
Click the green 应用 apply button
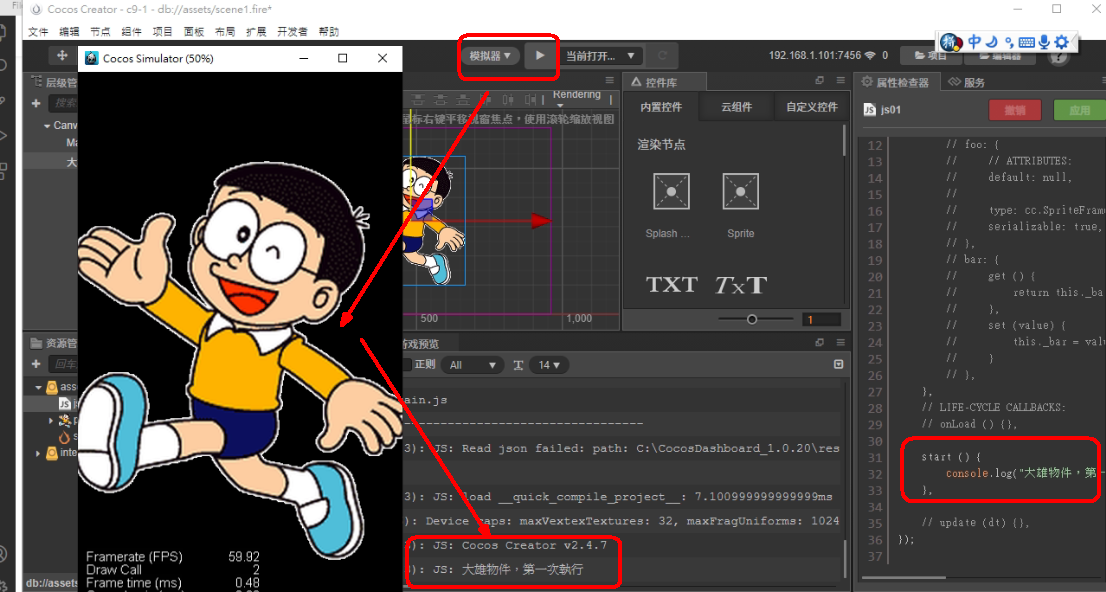point(1079,110)
